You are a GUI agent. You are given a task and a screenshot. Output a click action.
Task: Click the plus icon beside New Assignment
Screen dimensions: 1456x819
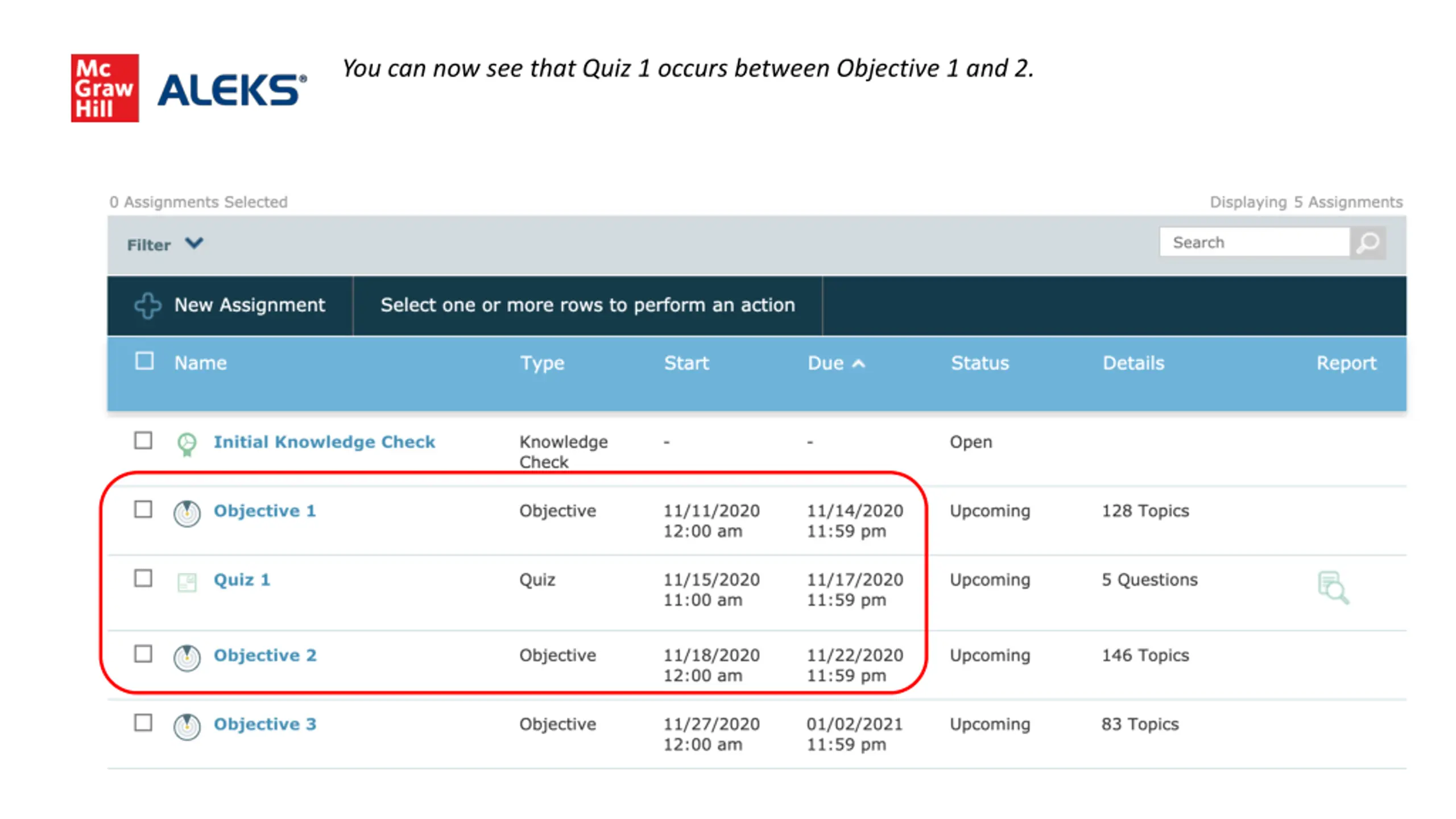pyautogui.click(x=147, y=305)
